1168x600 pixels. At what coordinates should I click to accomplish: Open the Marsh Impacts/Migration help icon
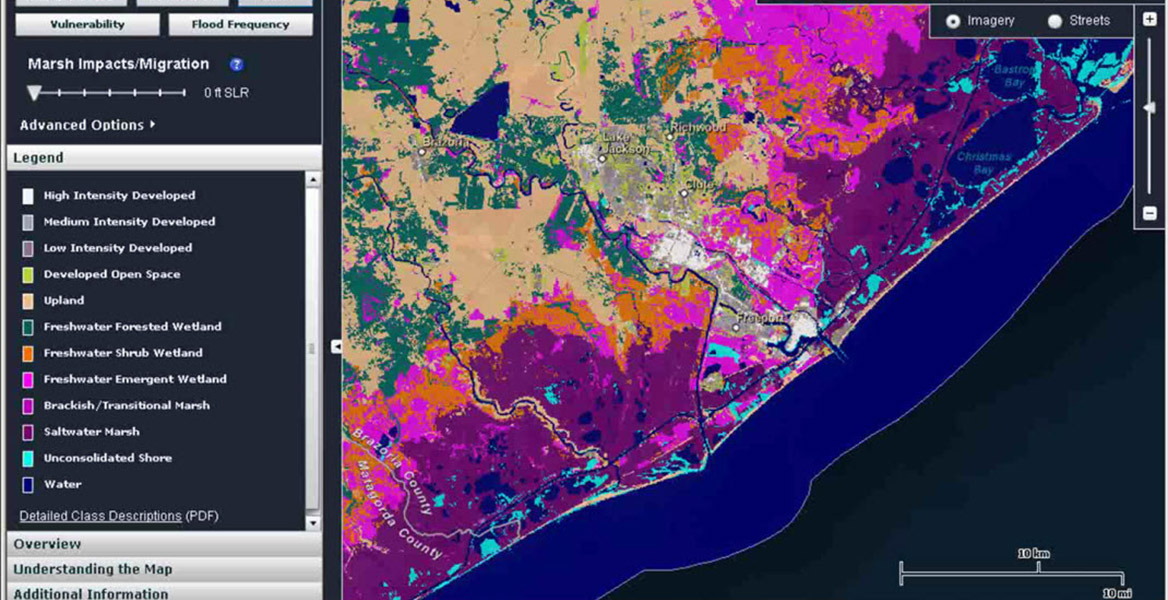[x=237, y=65]
